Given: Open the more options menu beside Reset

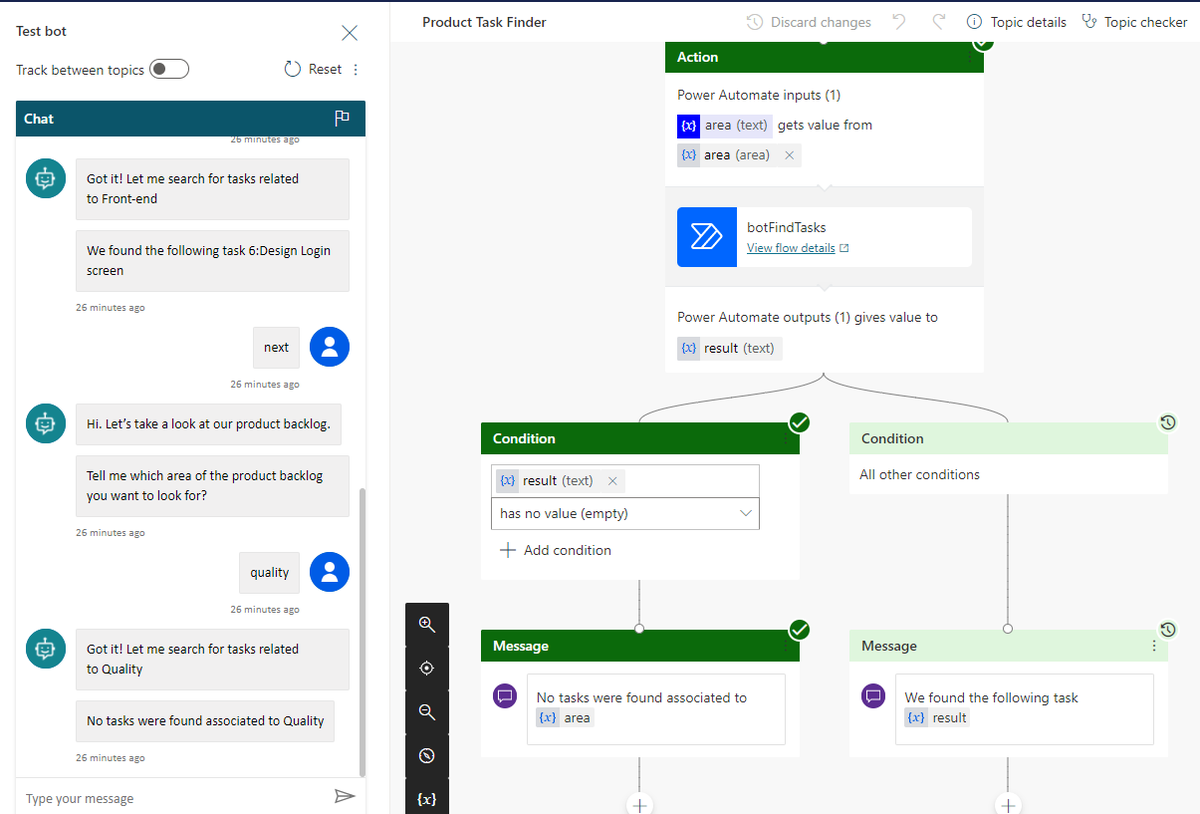Looking at the screenshot, I should (x=355, y=68).
